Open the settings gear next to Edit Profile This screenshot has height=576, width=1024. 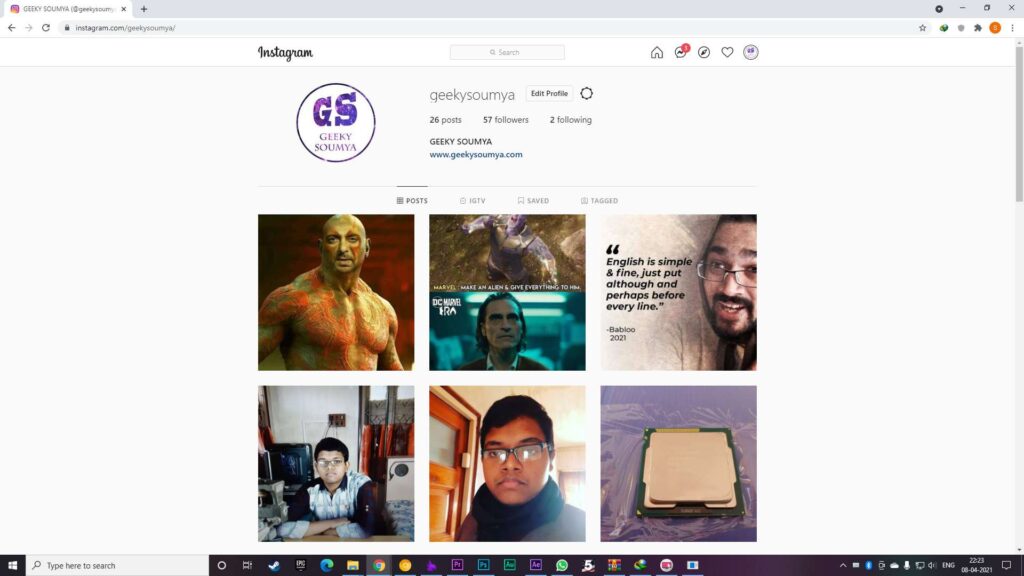click(586, 93)
